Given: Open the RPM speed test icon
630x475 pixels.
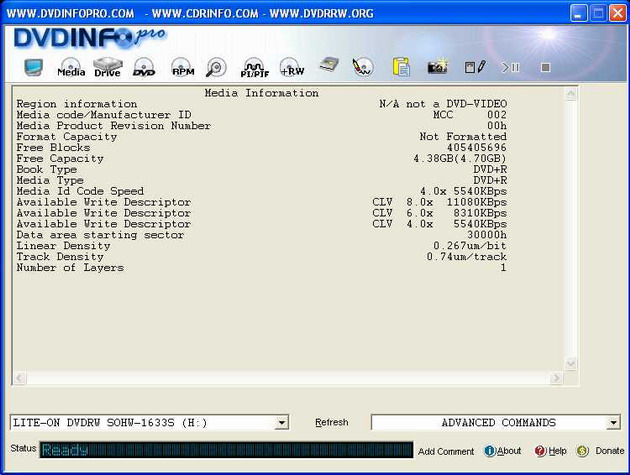Looking at the screenshot, I should (x=182, y=67).
